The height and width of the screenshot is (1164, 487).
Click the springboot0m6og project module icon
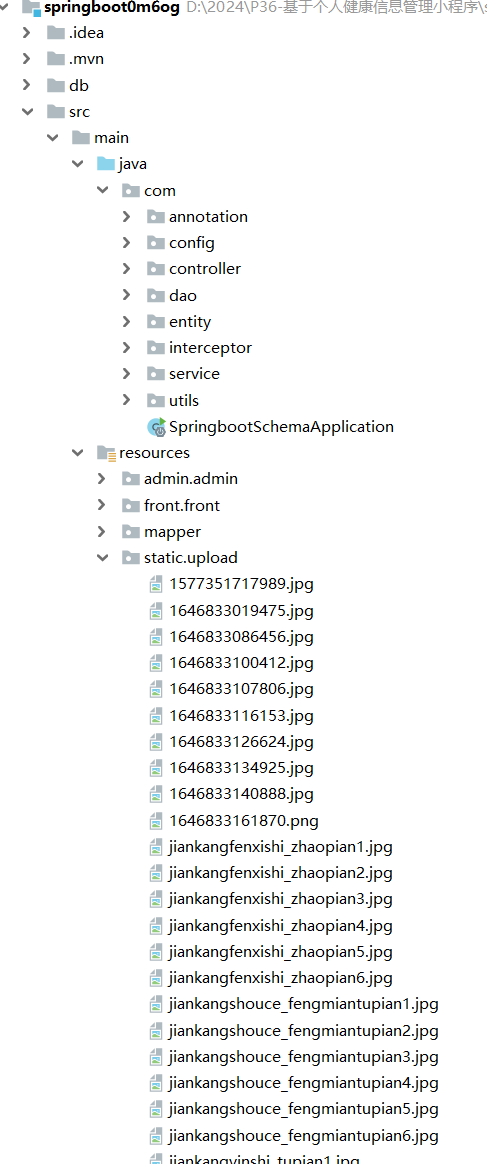[x=32, y=8]
